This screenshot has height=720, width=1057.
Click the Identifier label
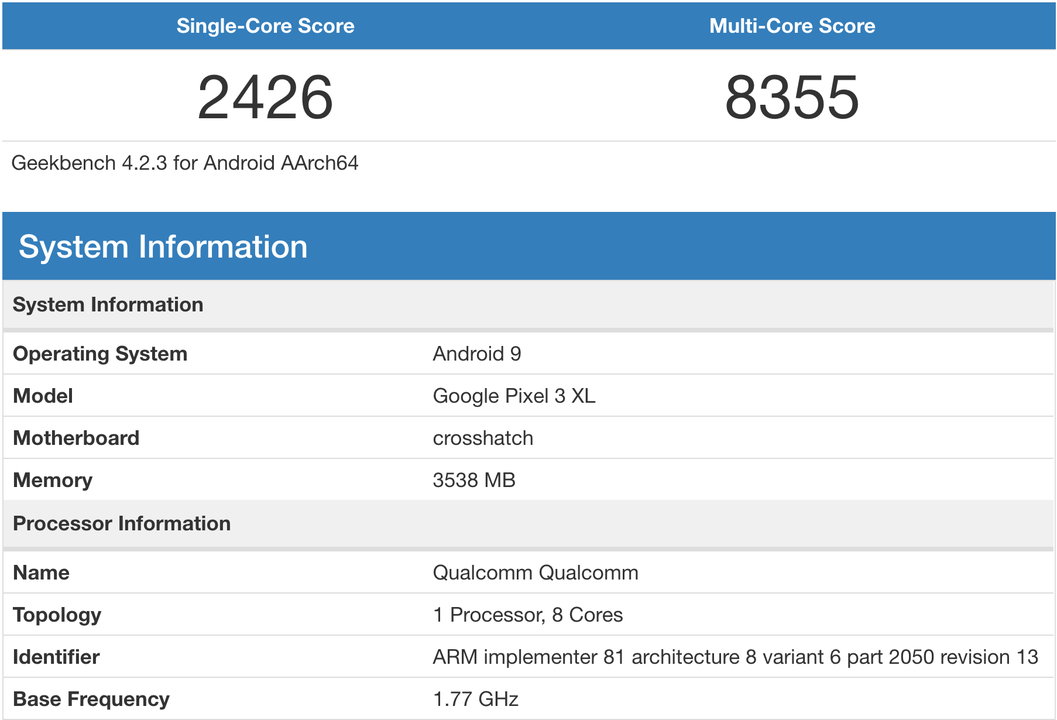tap(56, 657)
